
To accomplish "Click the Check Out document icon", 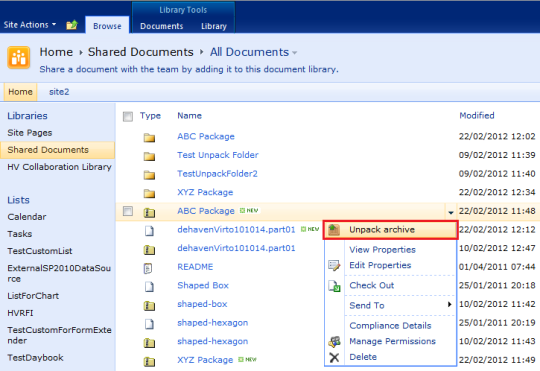I will pyautogui.click(x=334, y=286).
